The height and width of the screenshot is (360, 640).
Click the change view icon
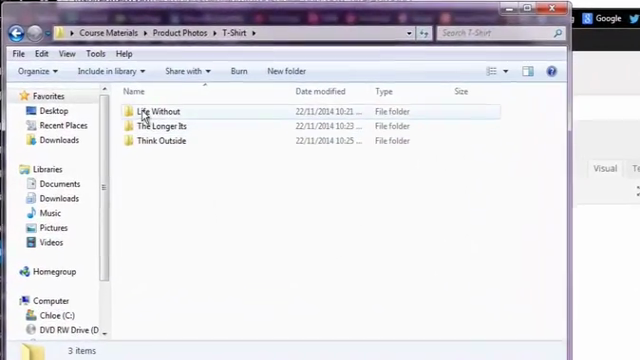click(492, 71)
